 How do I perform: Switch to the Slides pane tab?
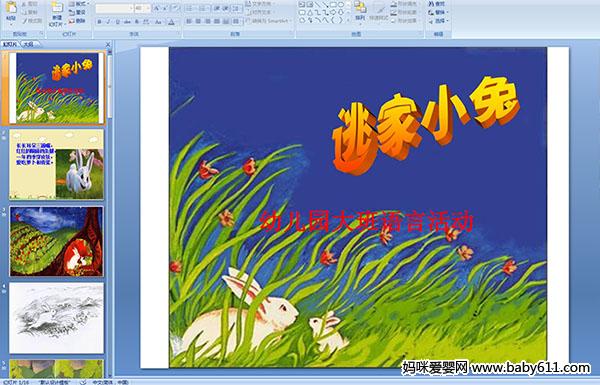tap(10, 44)
